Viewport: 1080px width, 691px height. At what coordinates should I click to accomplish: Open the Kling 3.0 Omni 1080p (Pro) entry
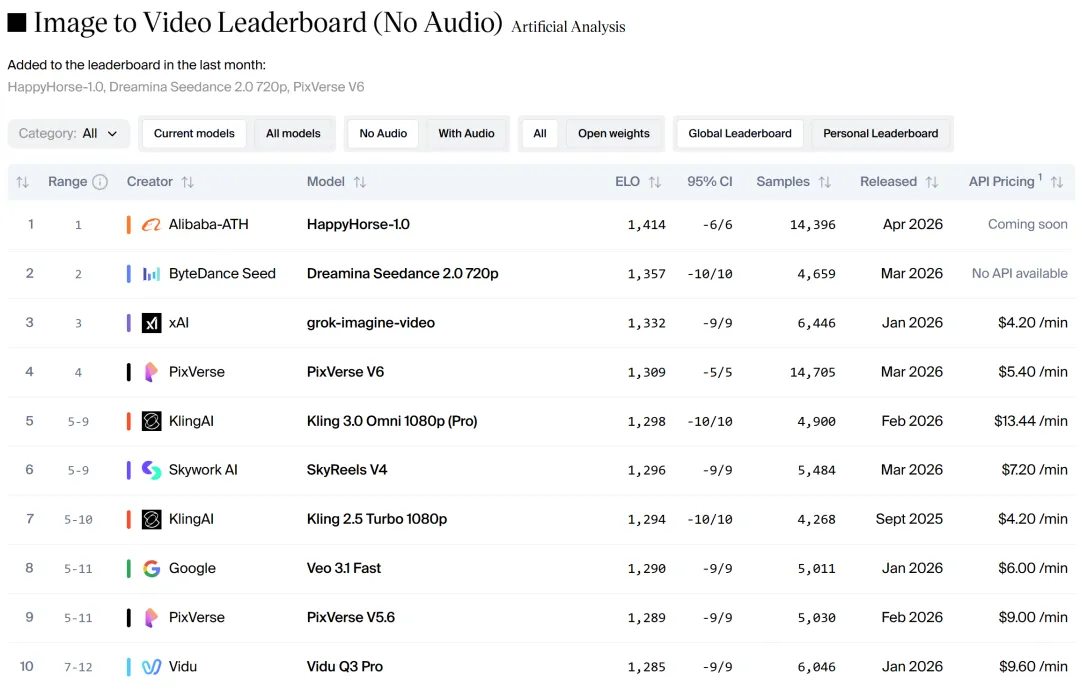pos(392,421)
